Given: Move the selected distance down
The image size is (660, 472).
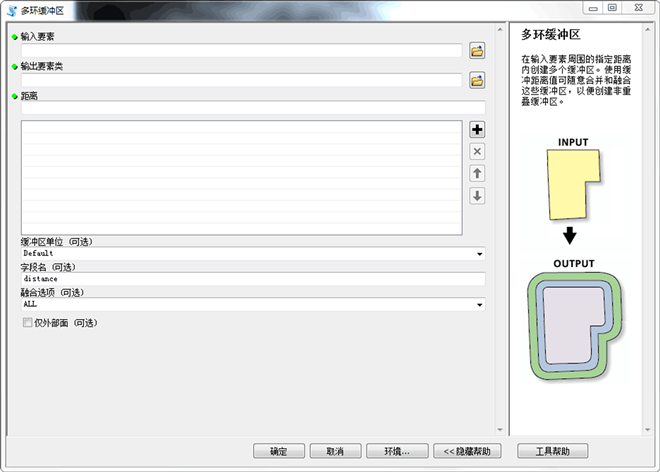Looking at the screenshot, I should 477,196.
